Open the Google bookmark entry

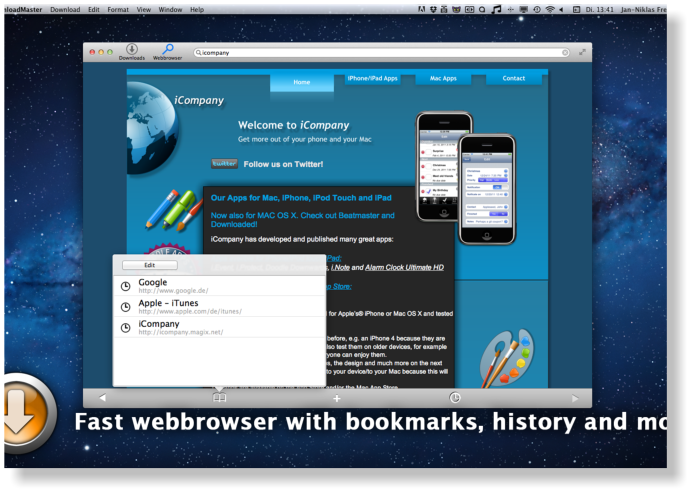point(219,286)
